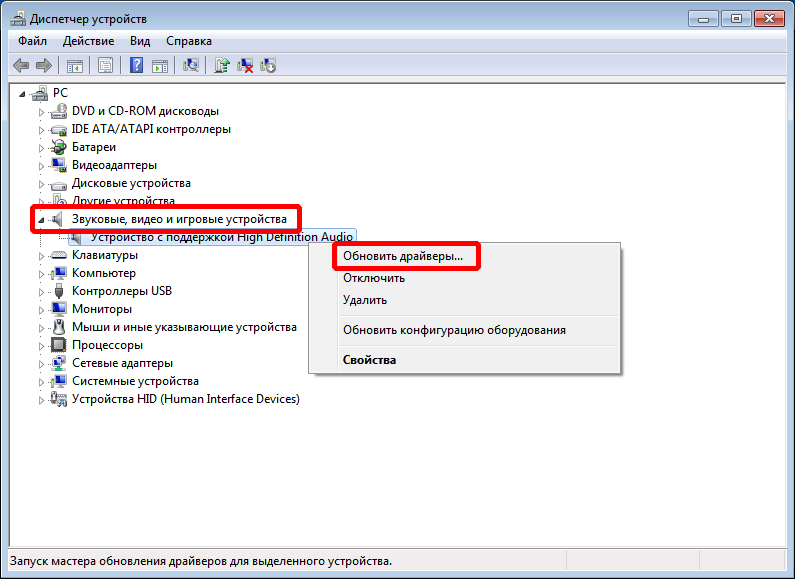Click the status bar text Запуск мастера обновления драйверов

click(x=201, y=561)
